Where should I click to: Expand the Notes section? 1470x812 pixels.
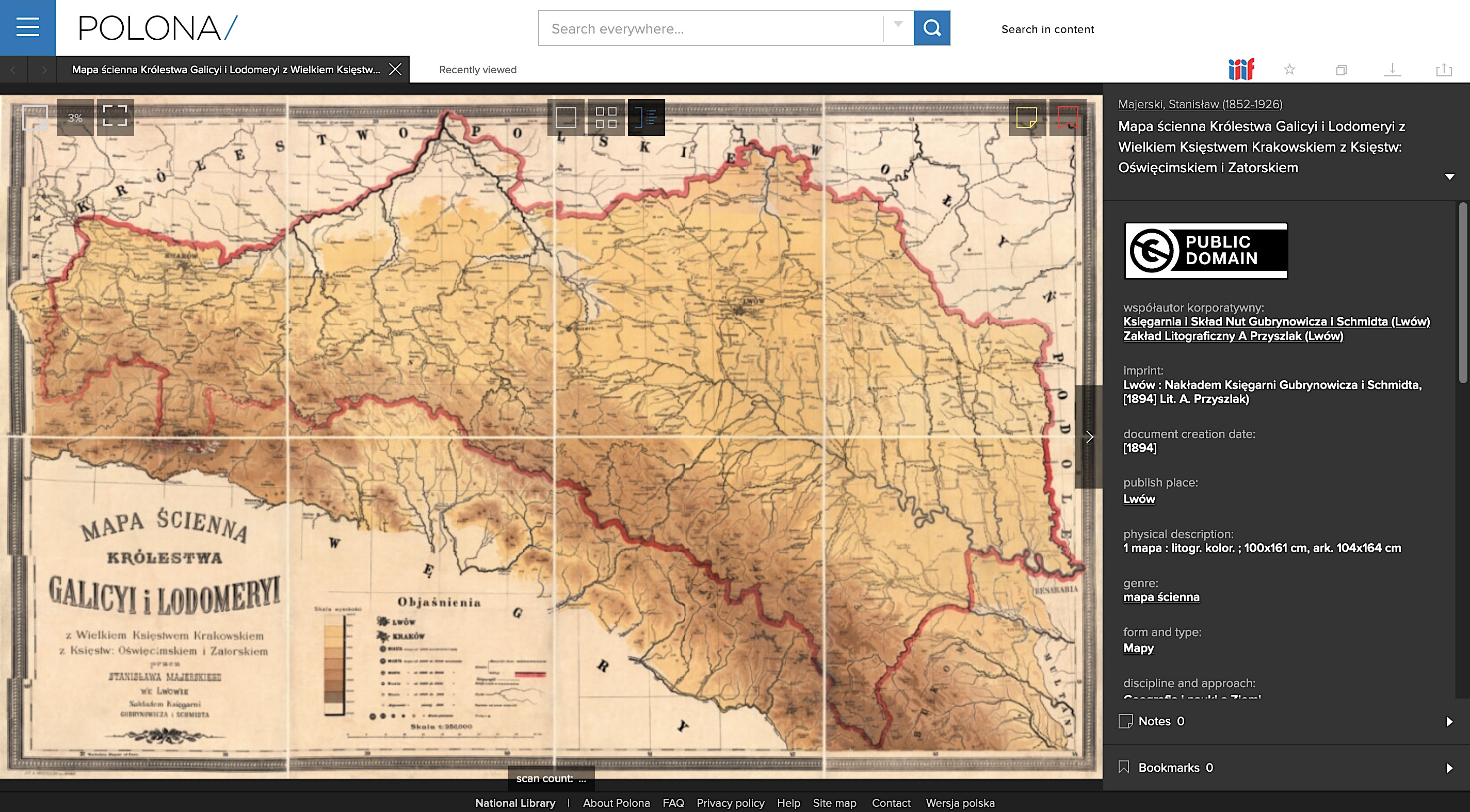click(1449, 721)
